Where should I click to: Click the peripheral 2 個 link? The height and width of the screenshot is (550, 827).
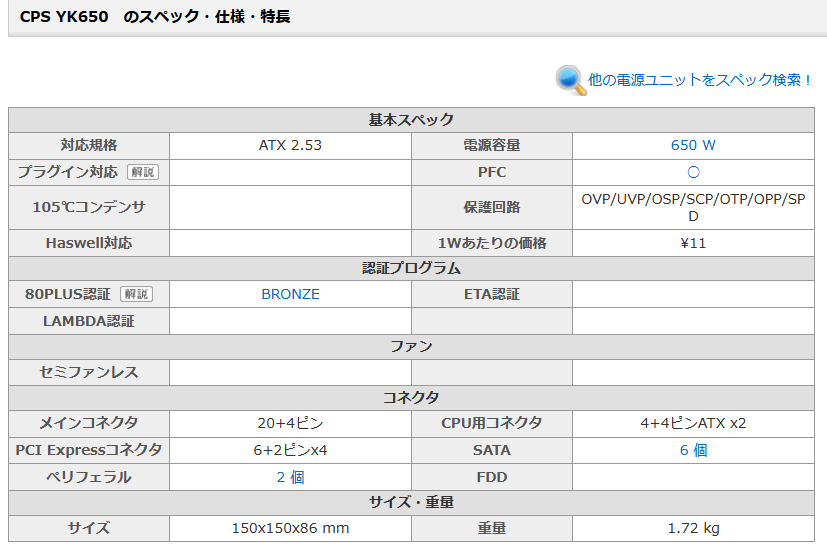coord(291,477)
